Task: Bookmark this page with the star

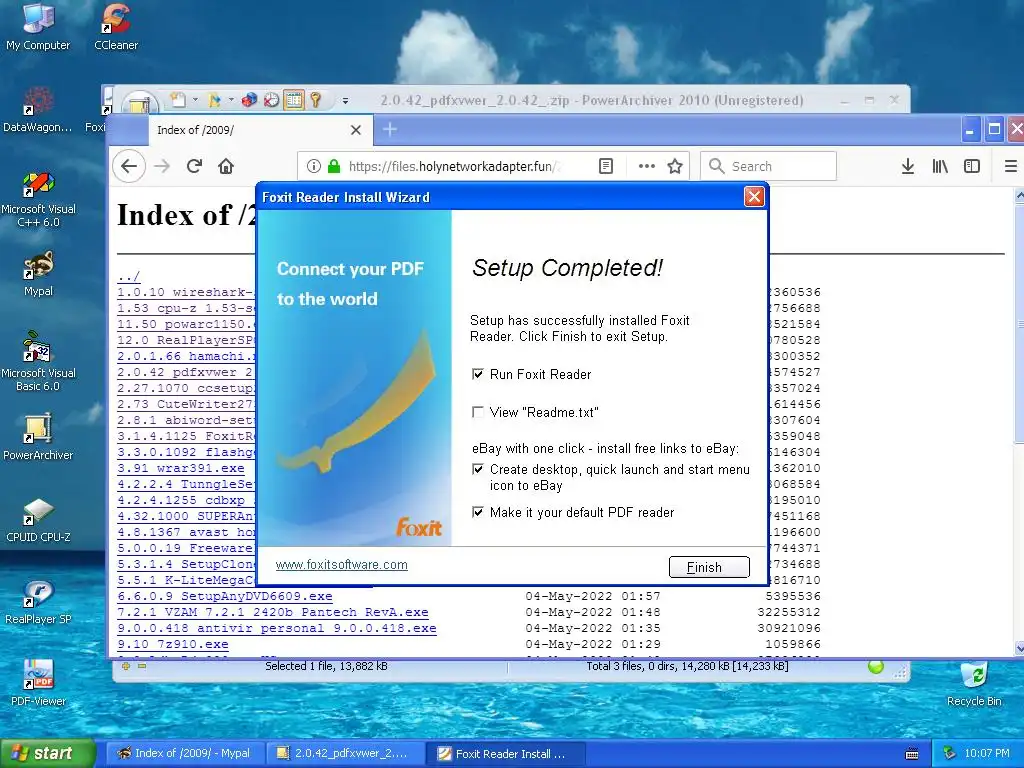Action: point(675,167)
